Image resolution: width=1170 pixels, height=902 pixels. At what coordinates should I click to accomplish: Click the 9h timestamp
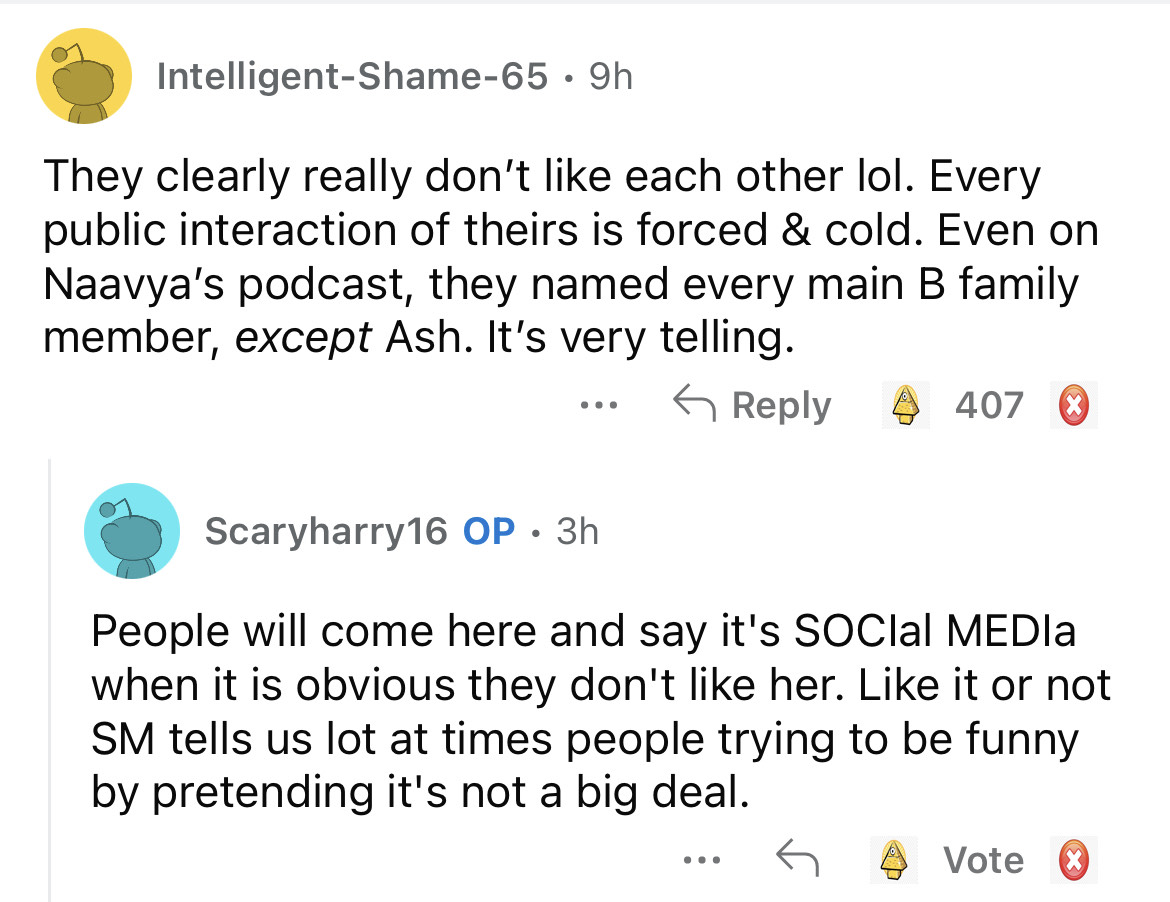(x=610, y=76)
